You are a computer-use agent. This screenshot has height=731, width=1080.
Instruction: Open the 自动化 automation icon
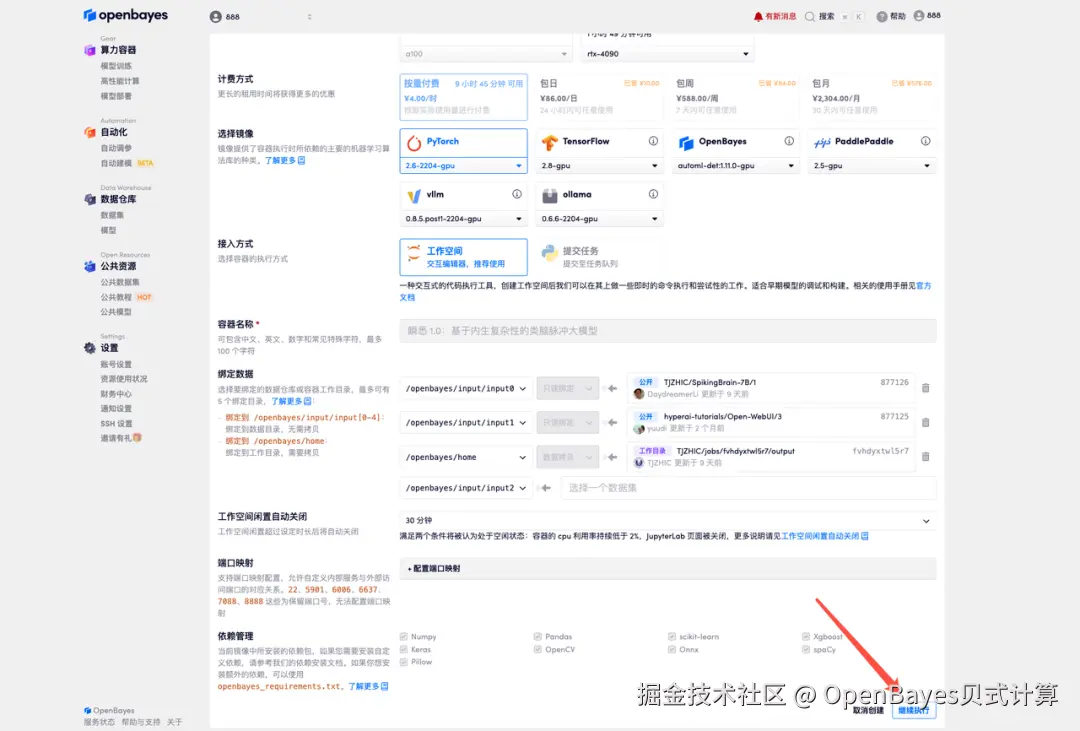click(x=90, y=132)
